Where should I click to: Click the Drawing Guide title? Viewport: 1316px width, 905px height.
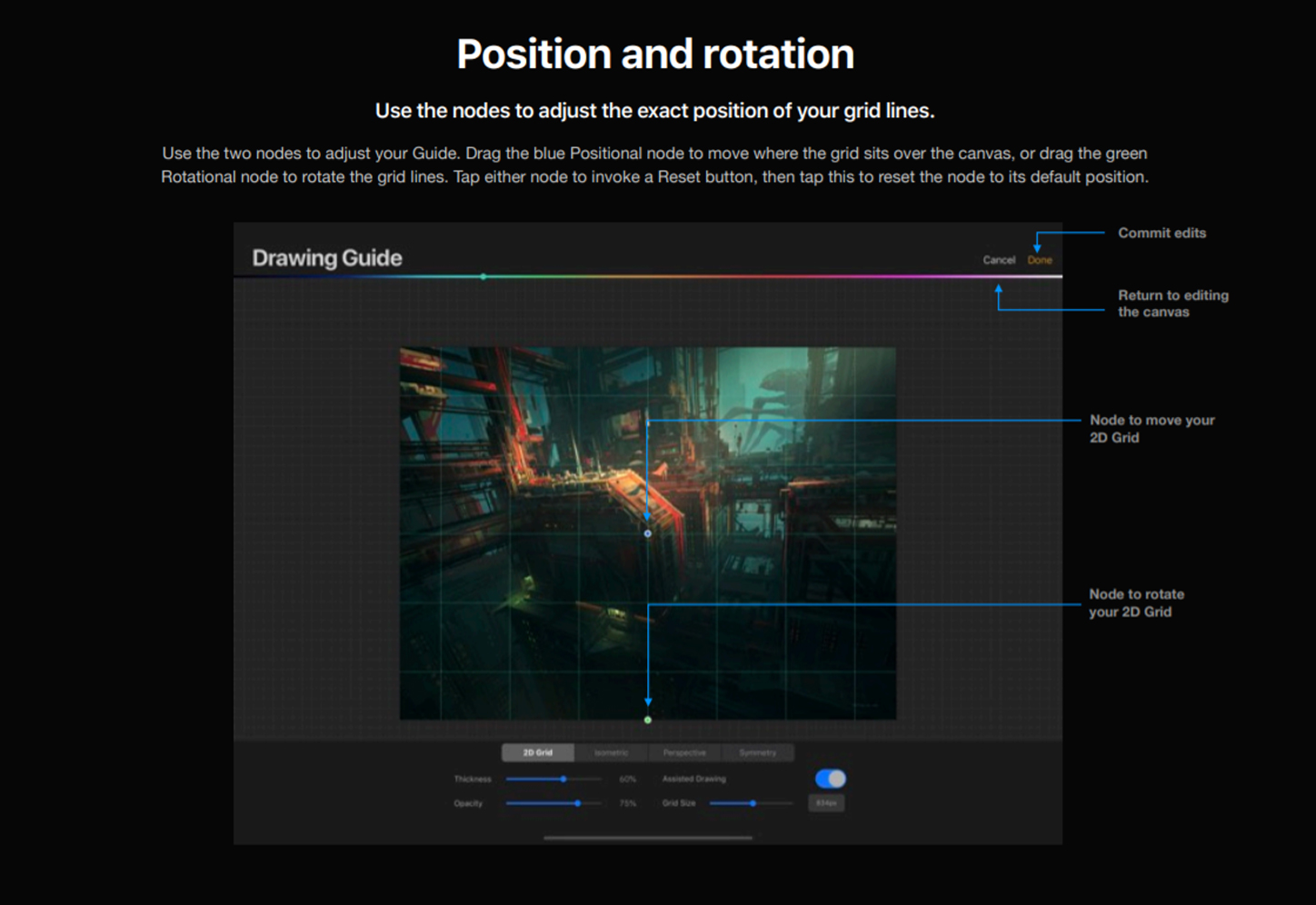point(327,258)
